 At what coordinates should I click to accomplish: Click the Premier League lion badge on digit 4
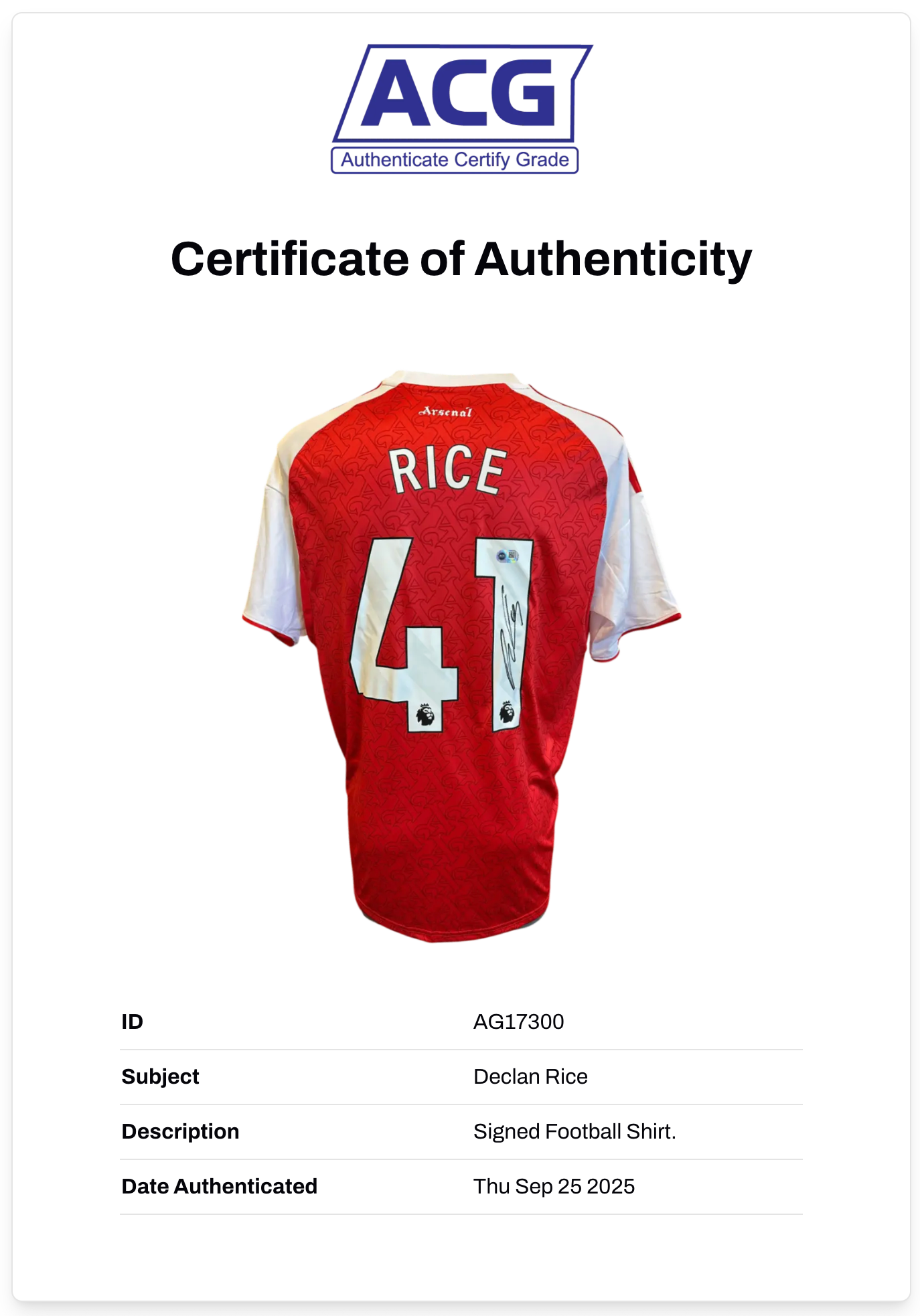(425, 714)
